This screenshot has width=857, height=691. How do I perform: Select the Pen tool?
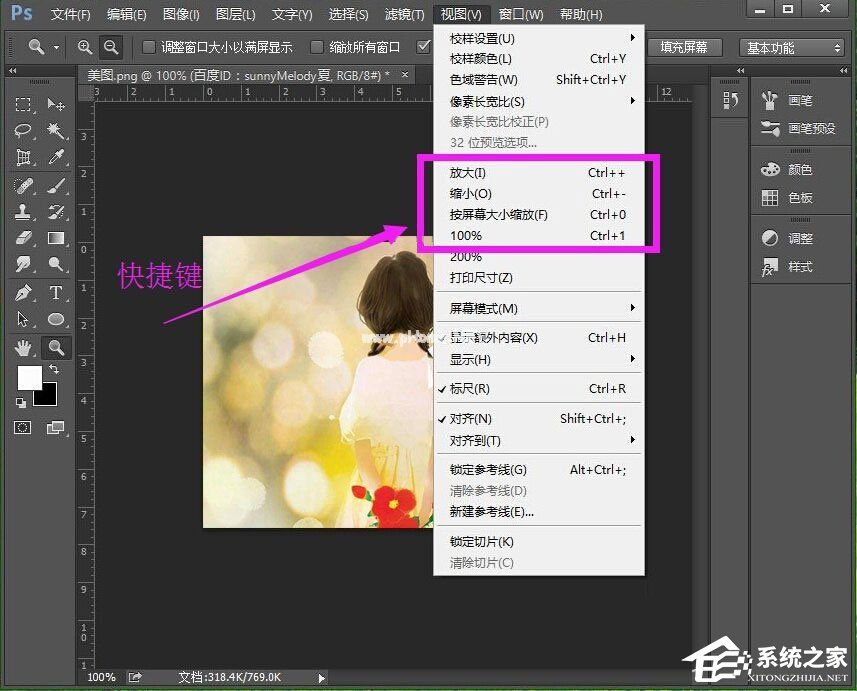click(x=23, y=292)
